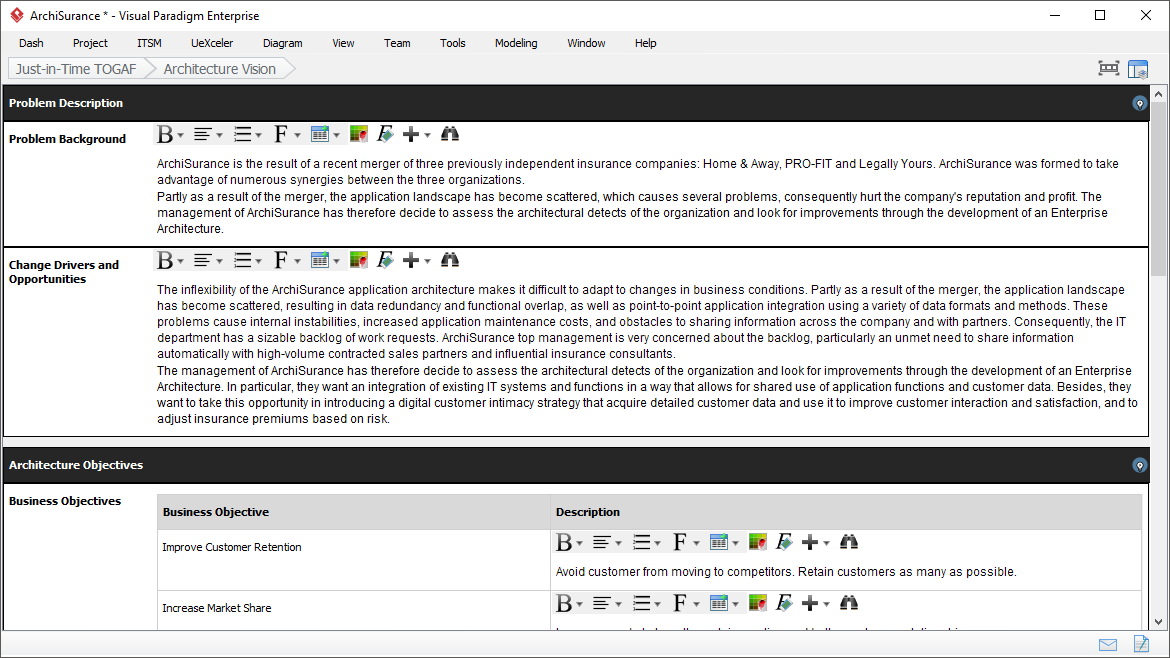Click panel layout icon at top right
Image resolution: width=1170 pixels, height=658 pixels.
[x=1138, y=69]
